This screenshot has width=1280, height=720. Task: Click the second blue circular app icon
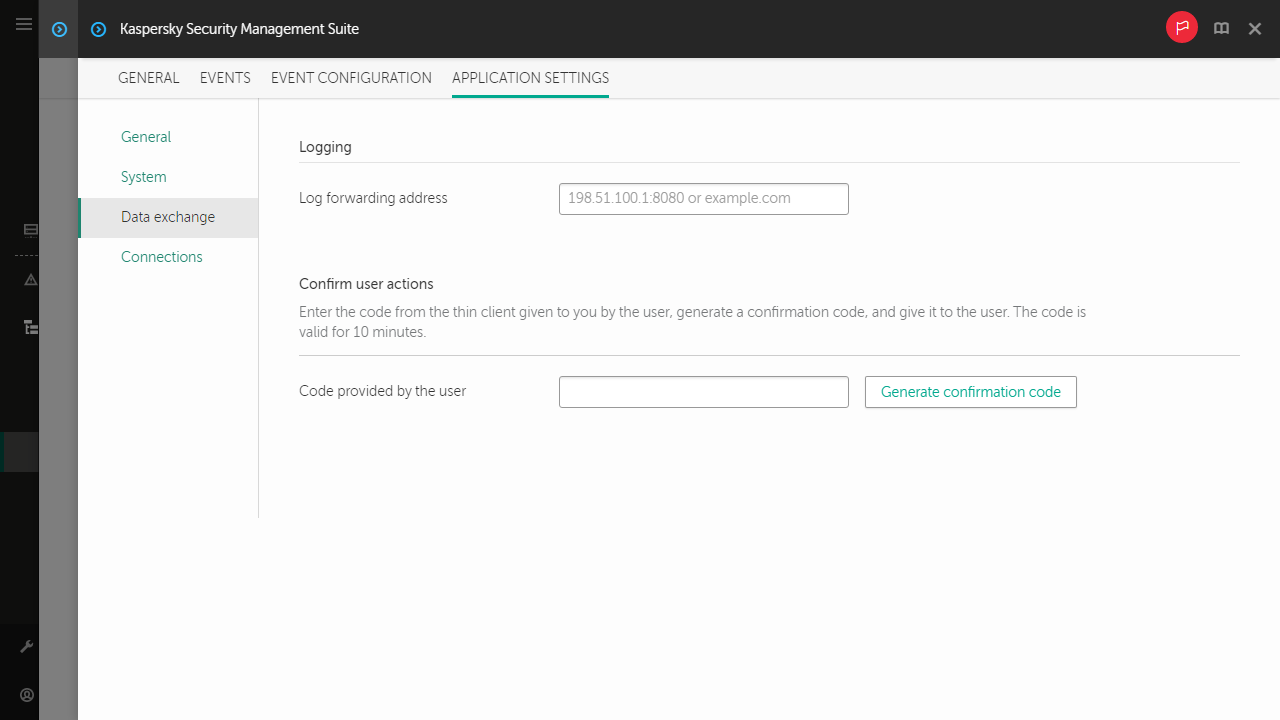click(98, 29)
